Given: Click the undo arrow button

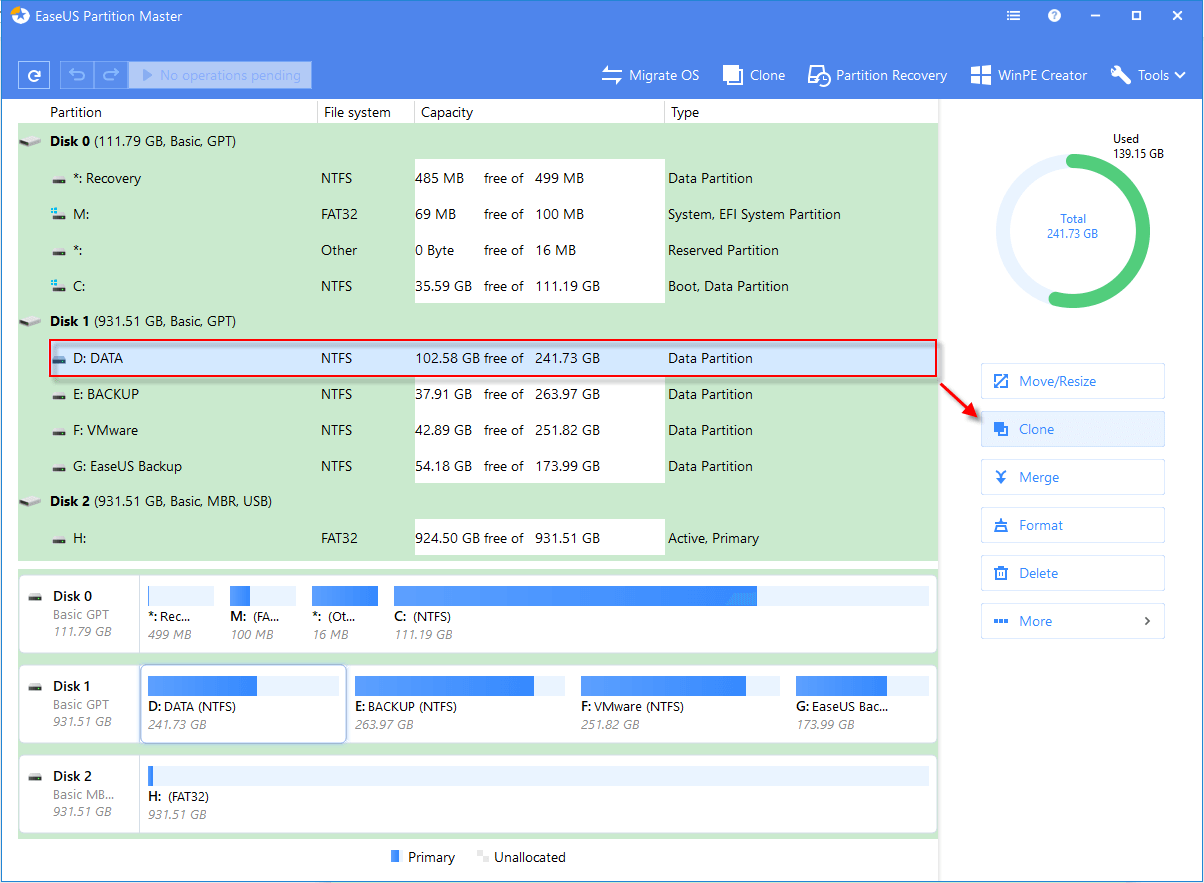Looking at the screenshot, I should [x=77, y=75].
